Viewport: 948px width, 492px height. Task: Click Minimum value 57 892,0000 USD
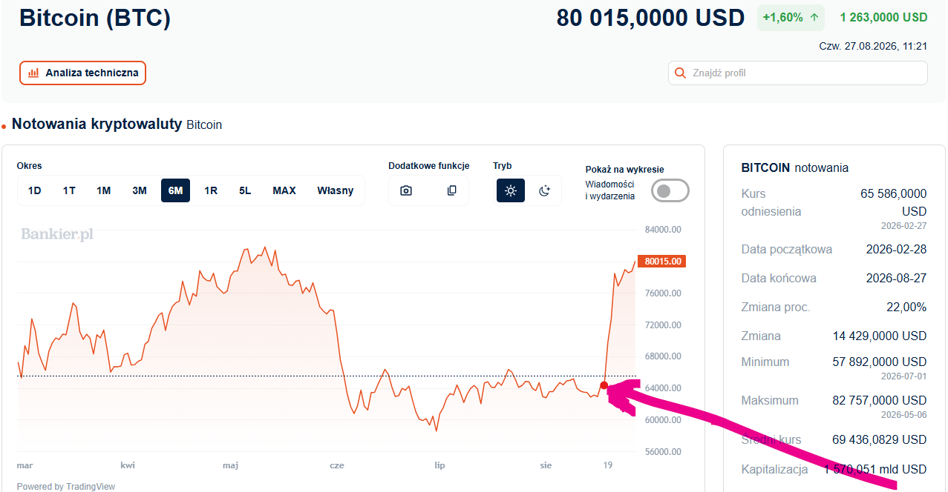(880, 362)
